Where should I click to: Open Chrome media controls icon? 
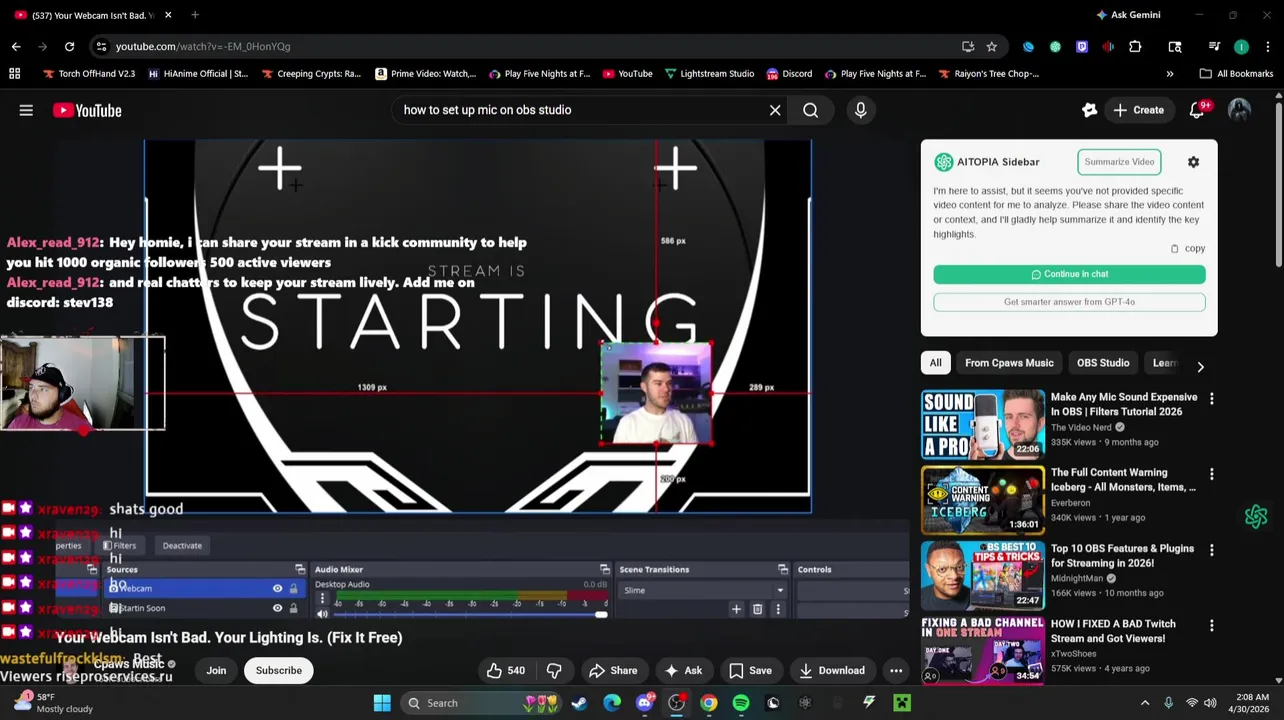(1214, 46)
